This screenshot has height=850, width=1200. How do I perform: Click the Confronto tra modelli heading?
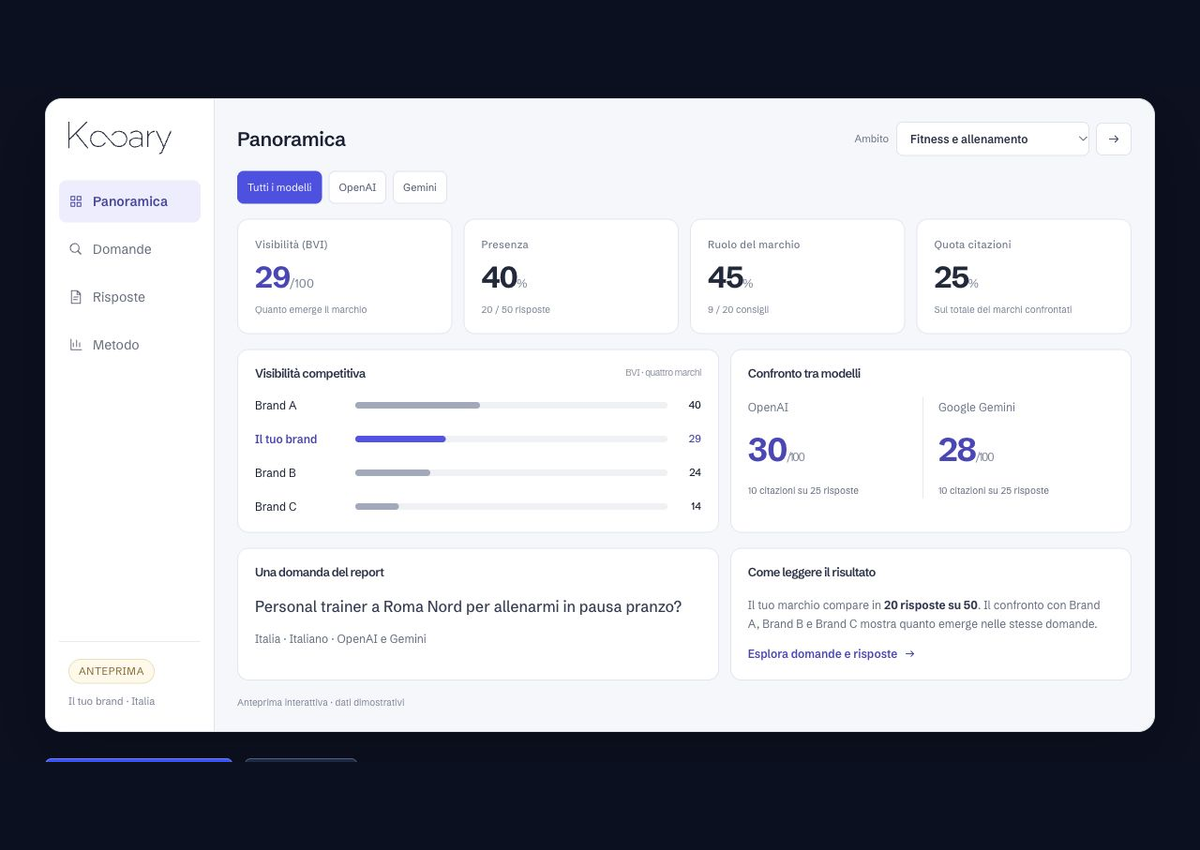coord(804,374)
